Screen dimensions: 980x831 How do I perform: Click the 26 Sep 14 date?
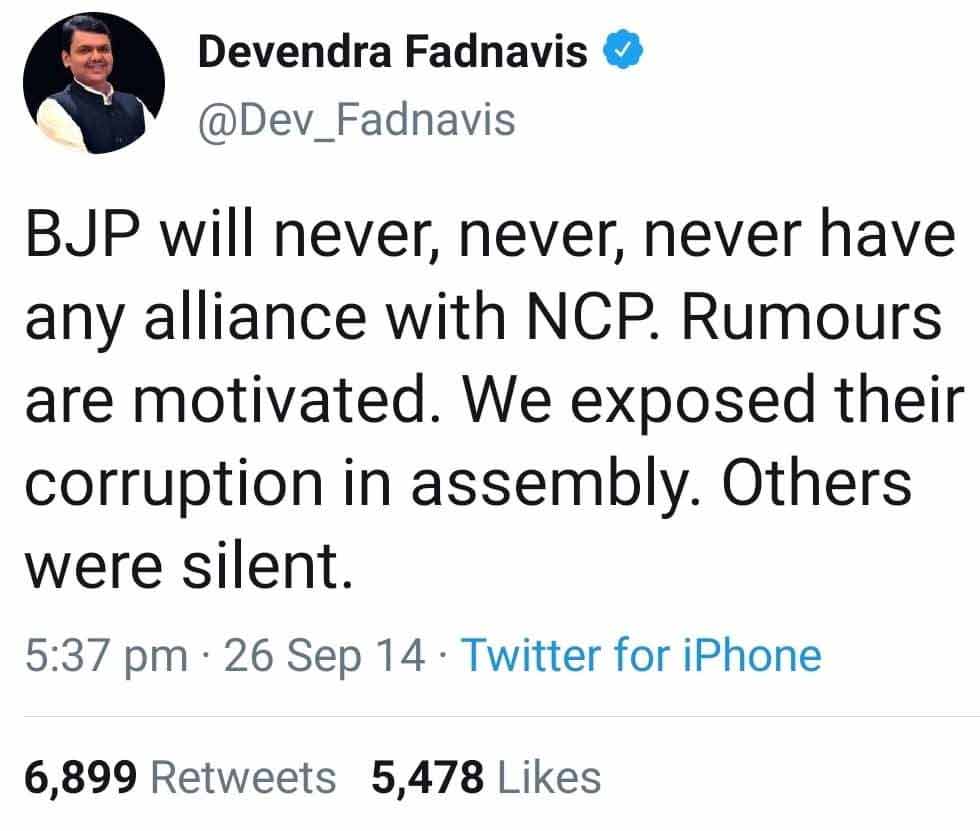click(324, 656)
